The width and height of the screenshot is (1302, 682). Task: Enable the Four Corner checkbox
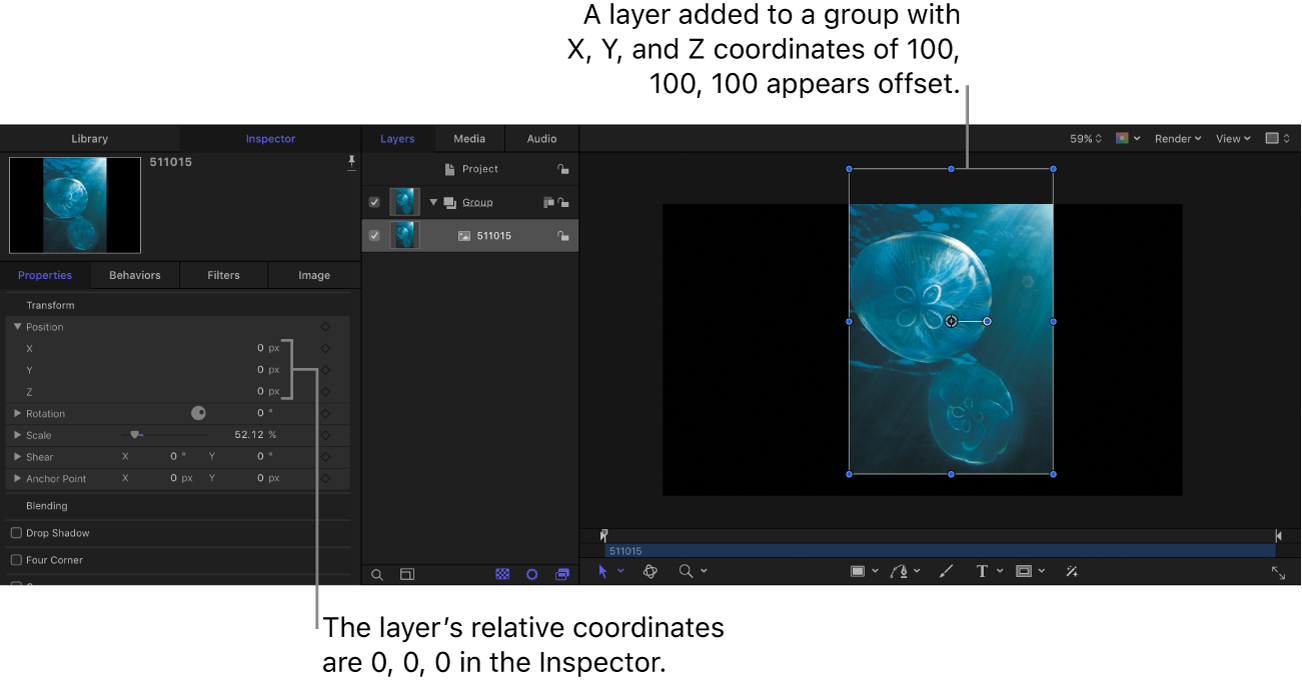16,560
